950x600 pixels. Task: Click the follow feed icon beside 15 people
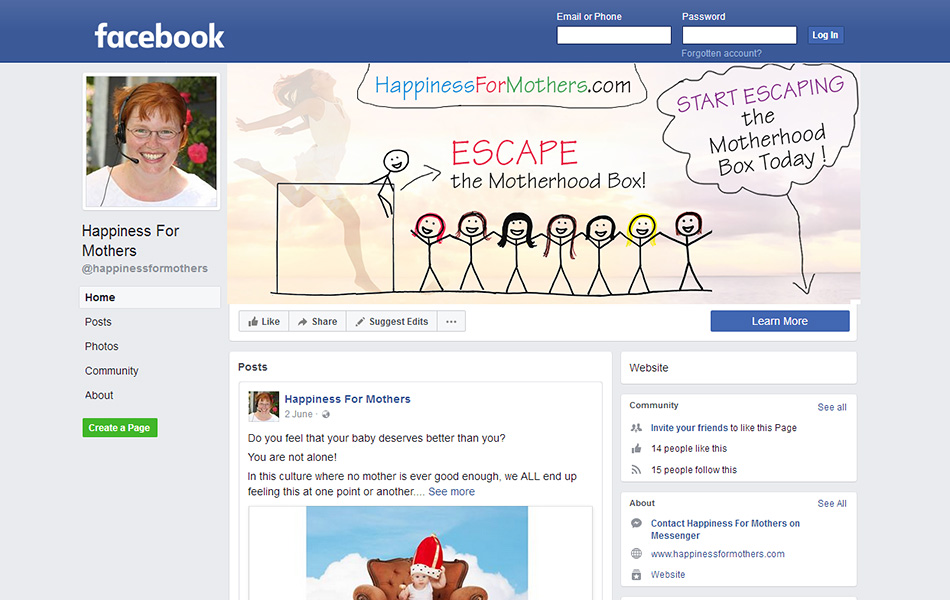click(636, 470)
